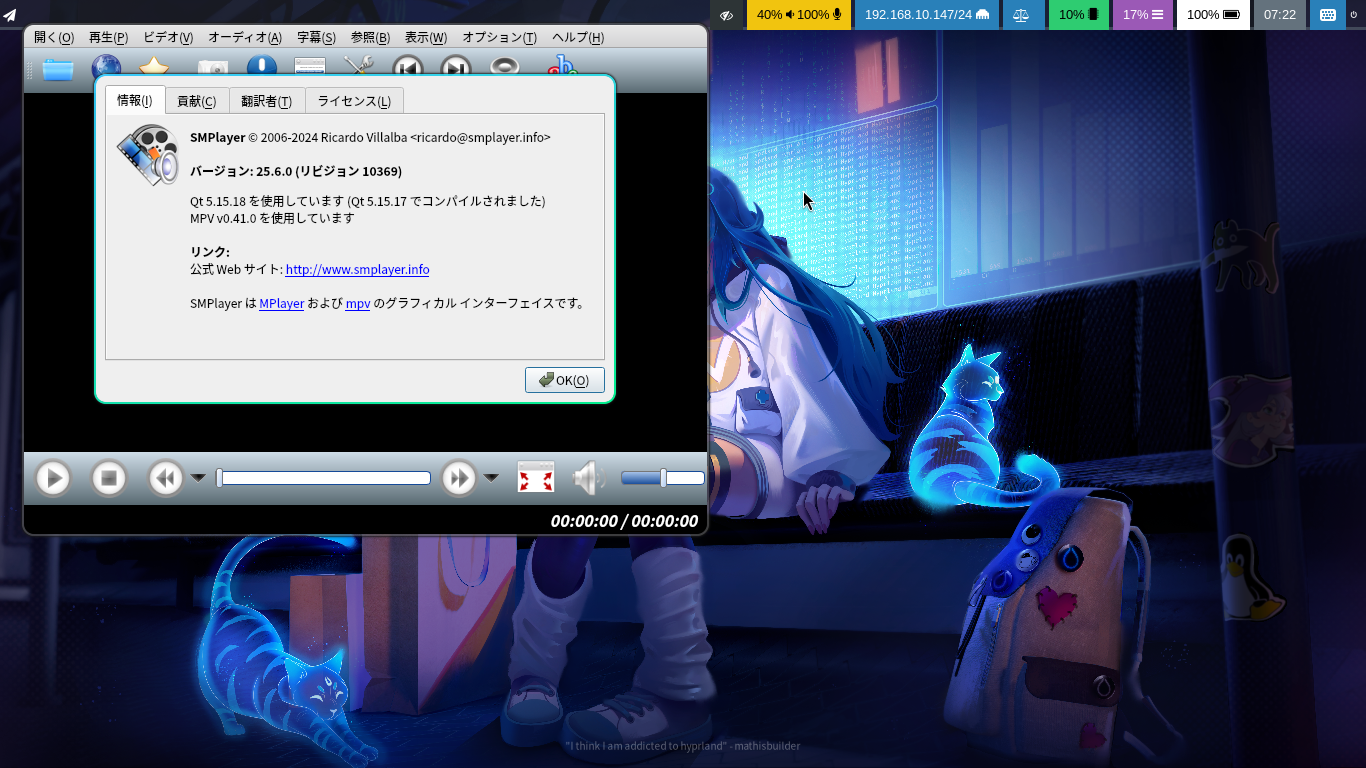Open the 字幕(S) menu

tap(316, 38)
